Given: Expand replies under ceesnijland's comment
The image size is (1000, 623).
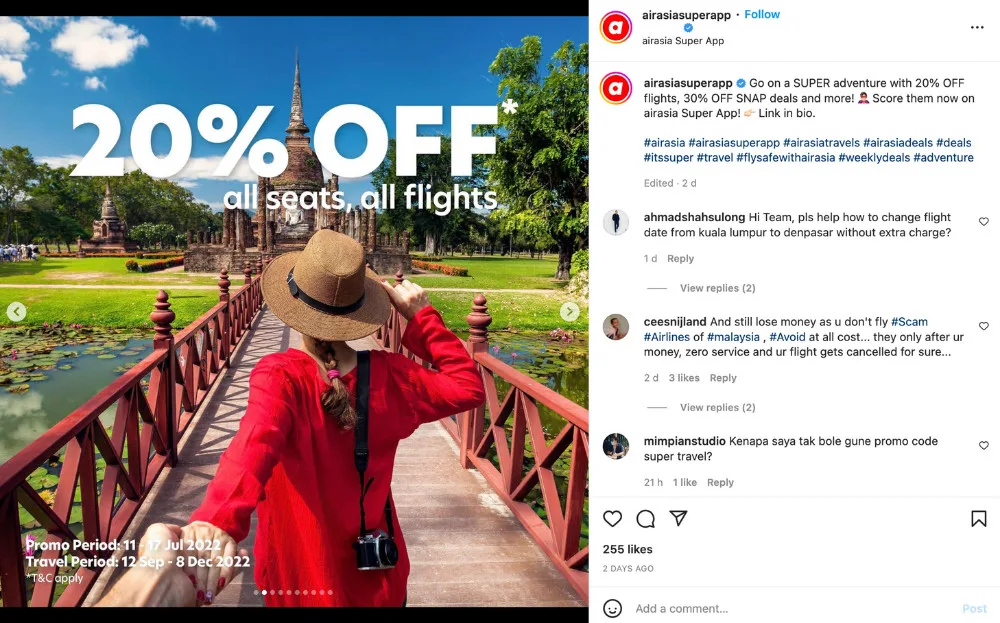Looking at the screenshot, I should pos(717,407).
